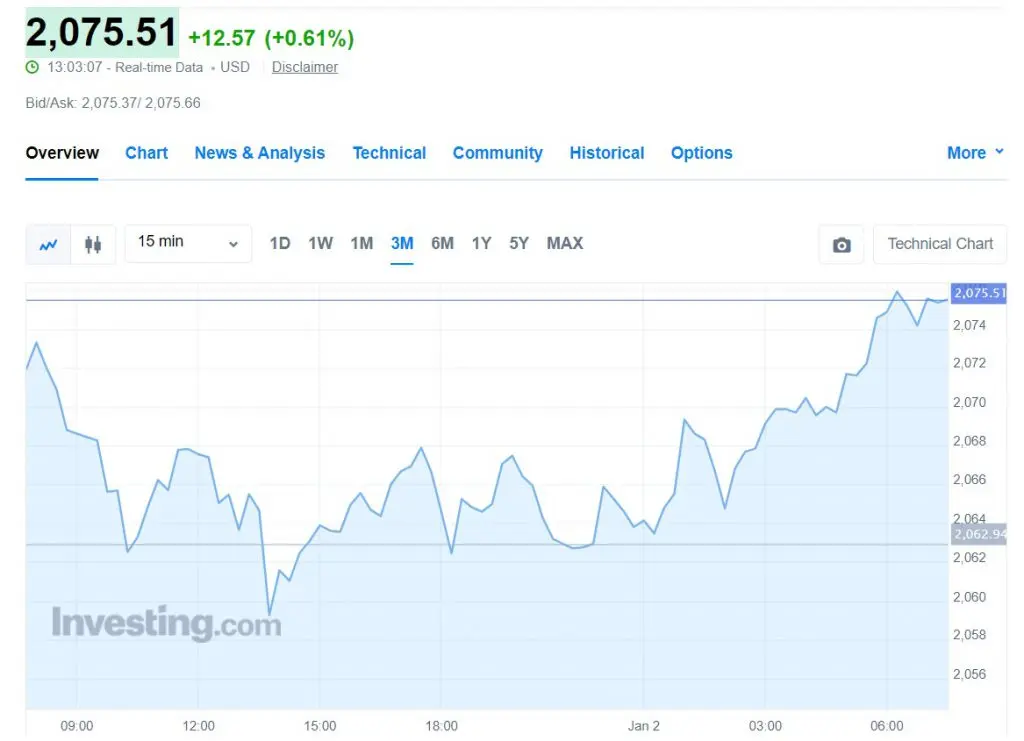Viewport: 1024px width, 741px height.
Task: Click the green clock icon beside 13:03:07
Action: (32, 67)
